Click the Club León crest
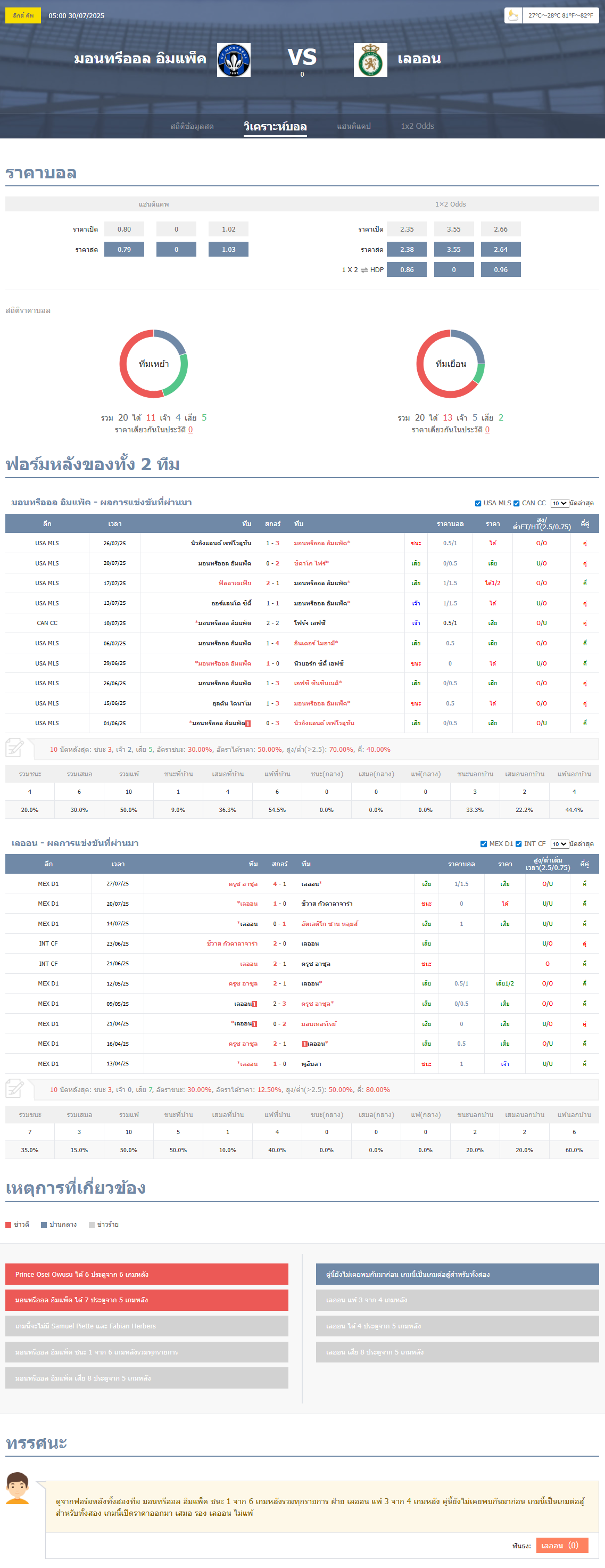 [x=370, y=60]
